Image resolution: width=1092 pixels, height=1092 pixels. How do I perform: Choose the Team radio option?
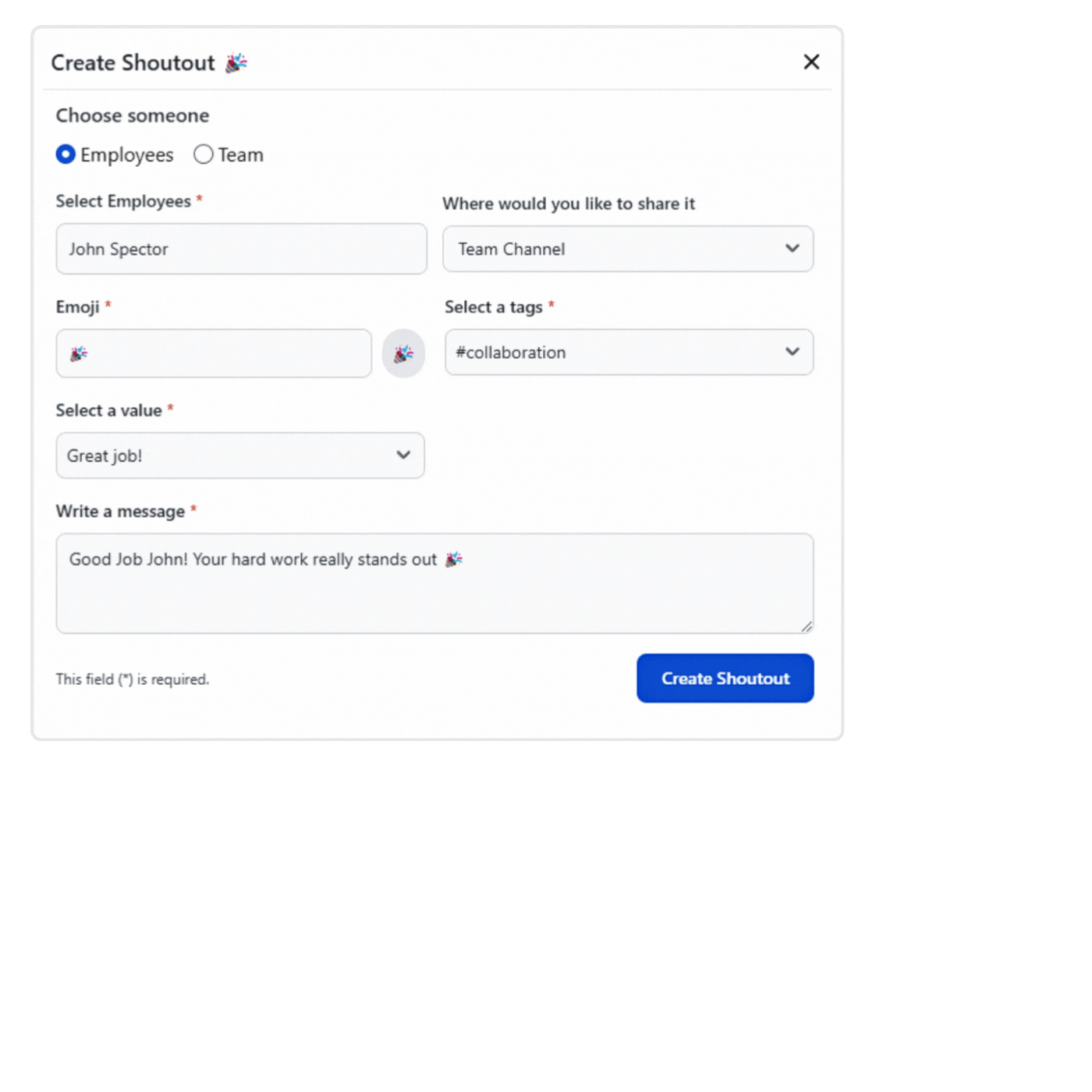coord(204,154)
